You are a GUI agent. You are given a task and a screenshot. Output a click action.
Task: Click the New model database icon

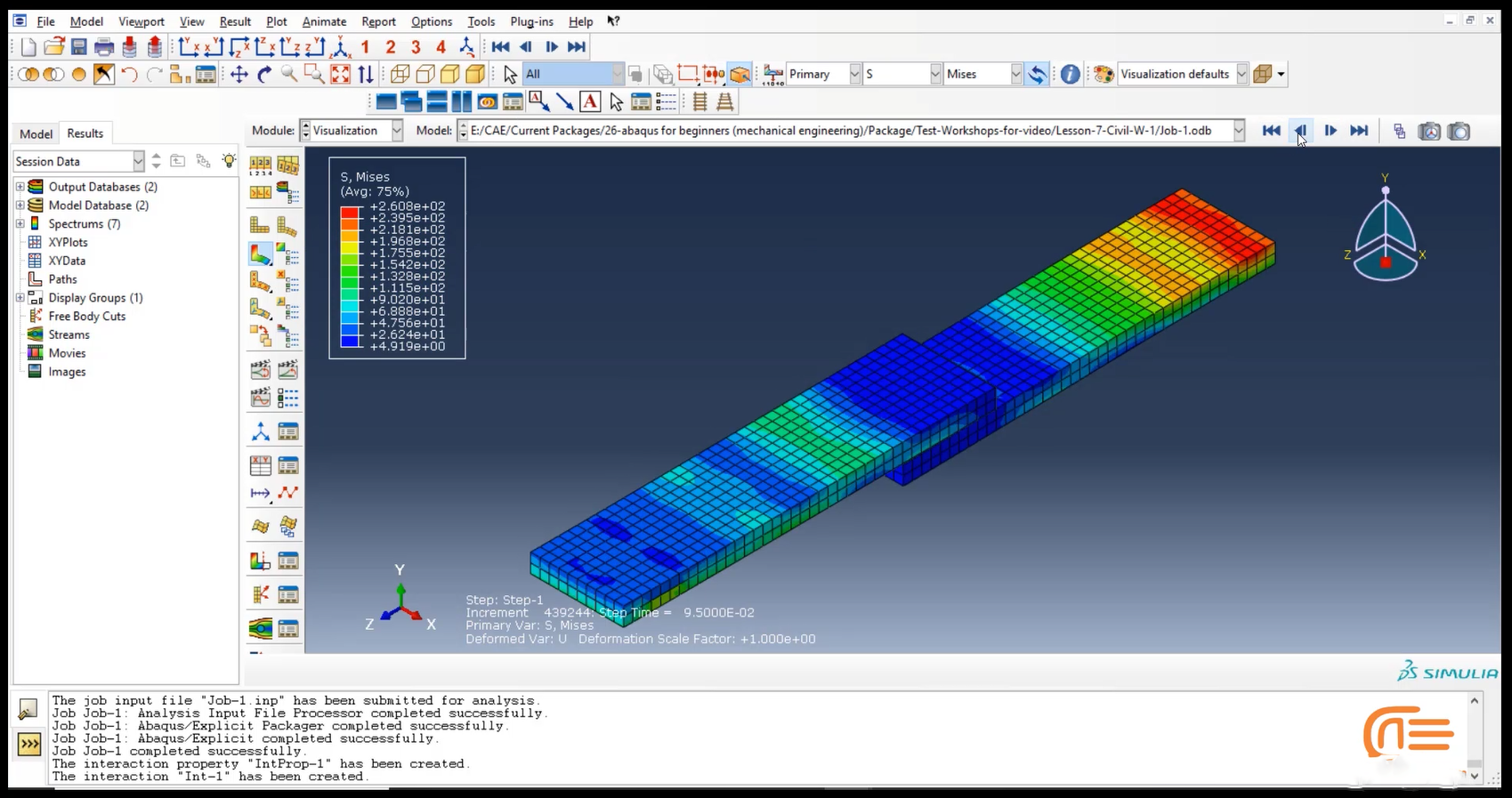[x=28, y=47]
